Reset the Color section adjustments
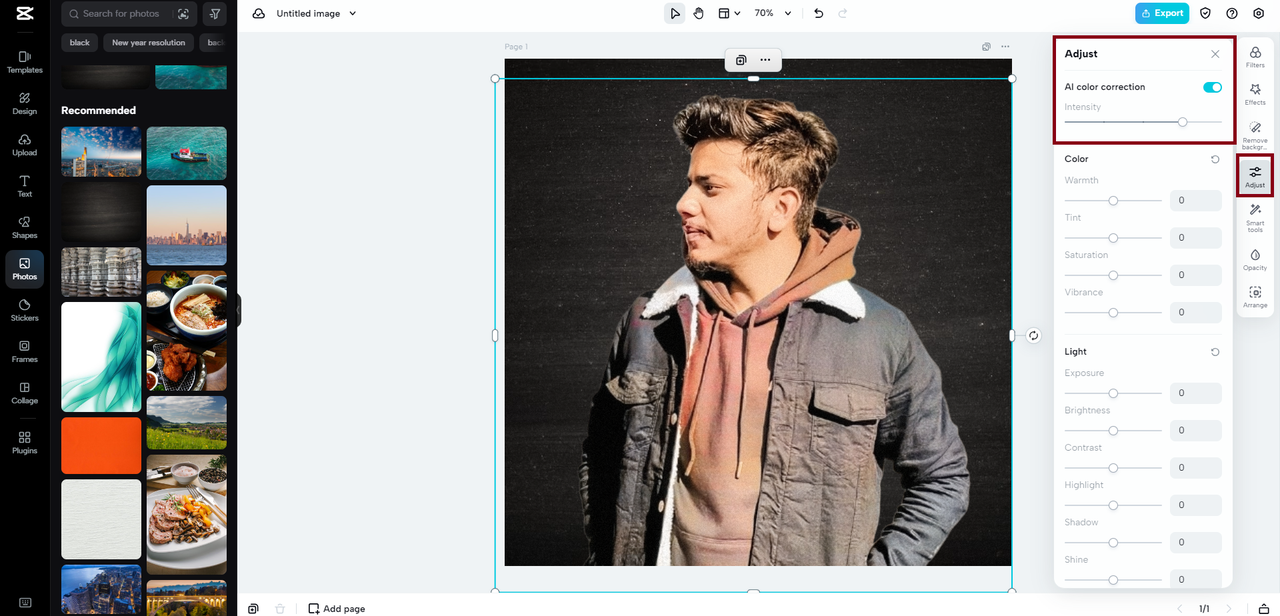This screenshot has width=1280, height=616. click(1215, 159)
